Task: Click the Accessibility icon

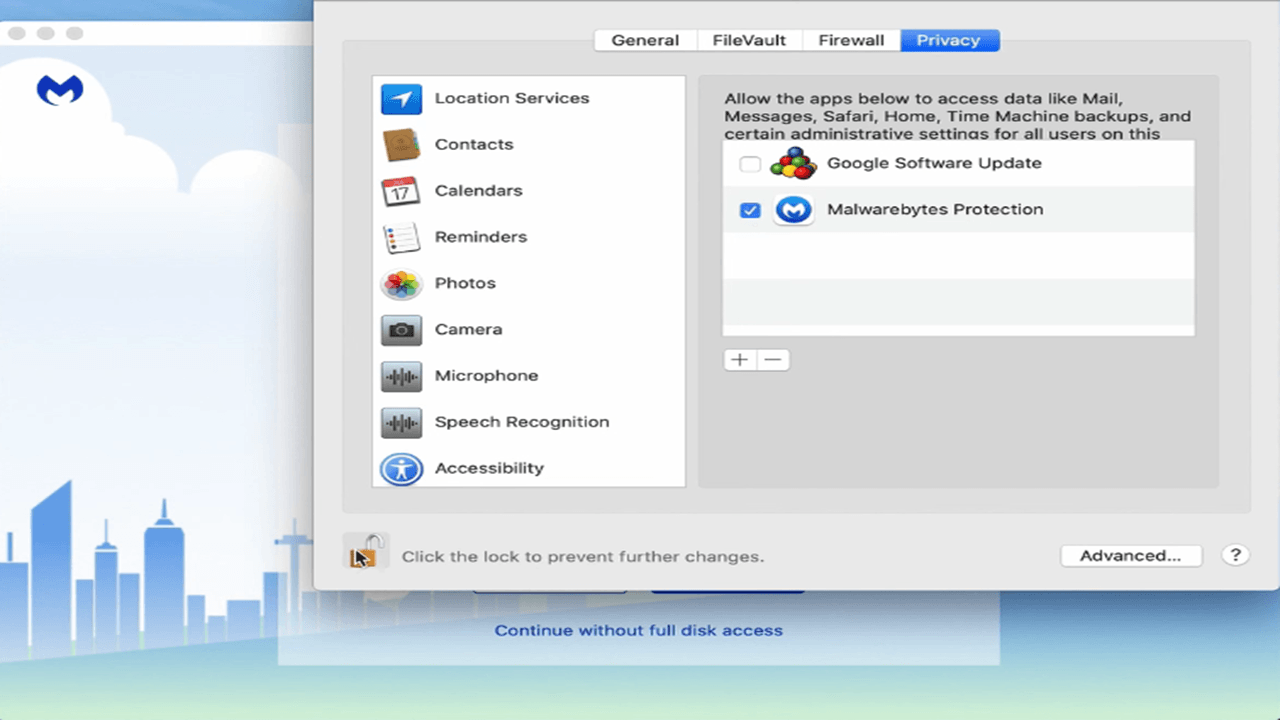Action: [x=401, y=469]
